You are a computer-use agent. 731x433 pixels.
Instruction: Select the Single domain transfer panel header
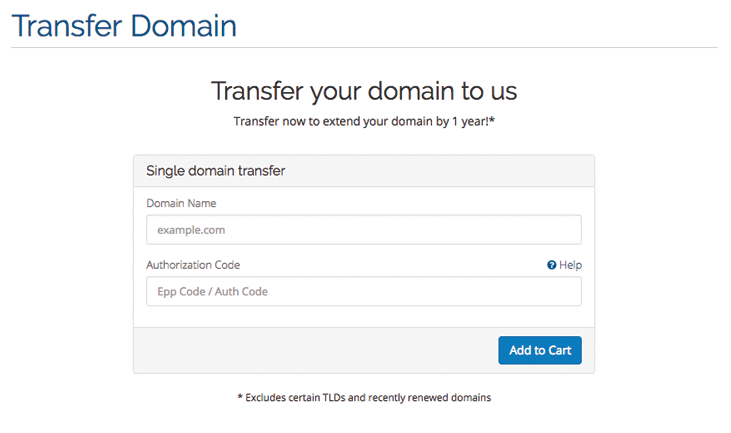point(363,171)
